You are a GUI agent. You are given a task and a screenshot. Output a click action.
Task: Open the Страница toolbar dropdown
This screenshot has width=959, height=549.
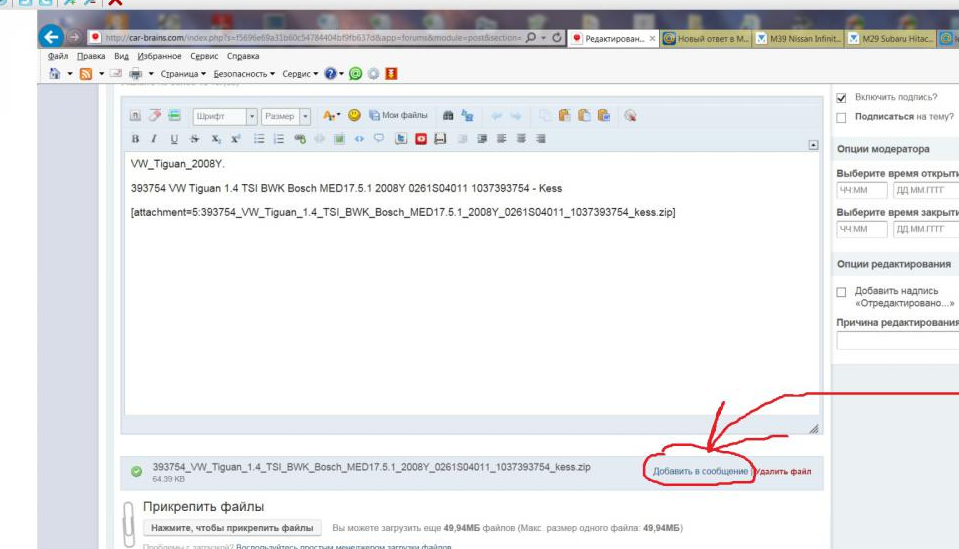pos(183,73)
